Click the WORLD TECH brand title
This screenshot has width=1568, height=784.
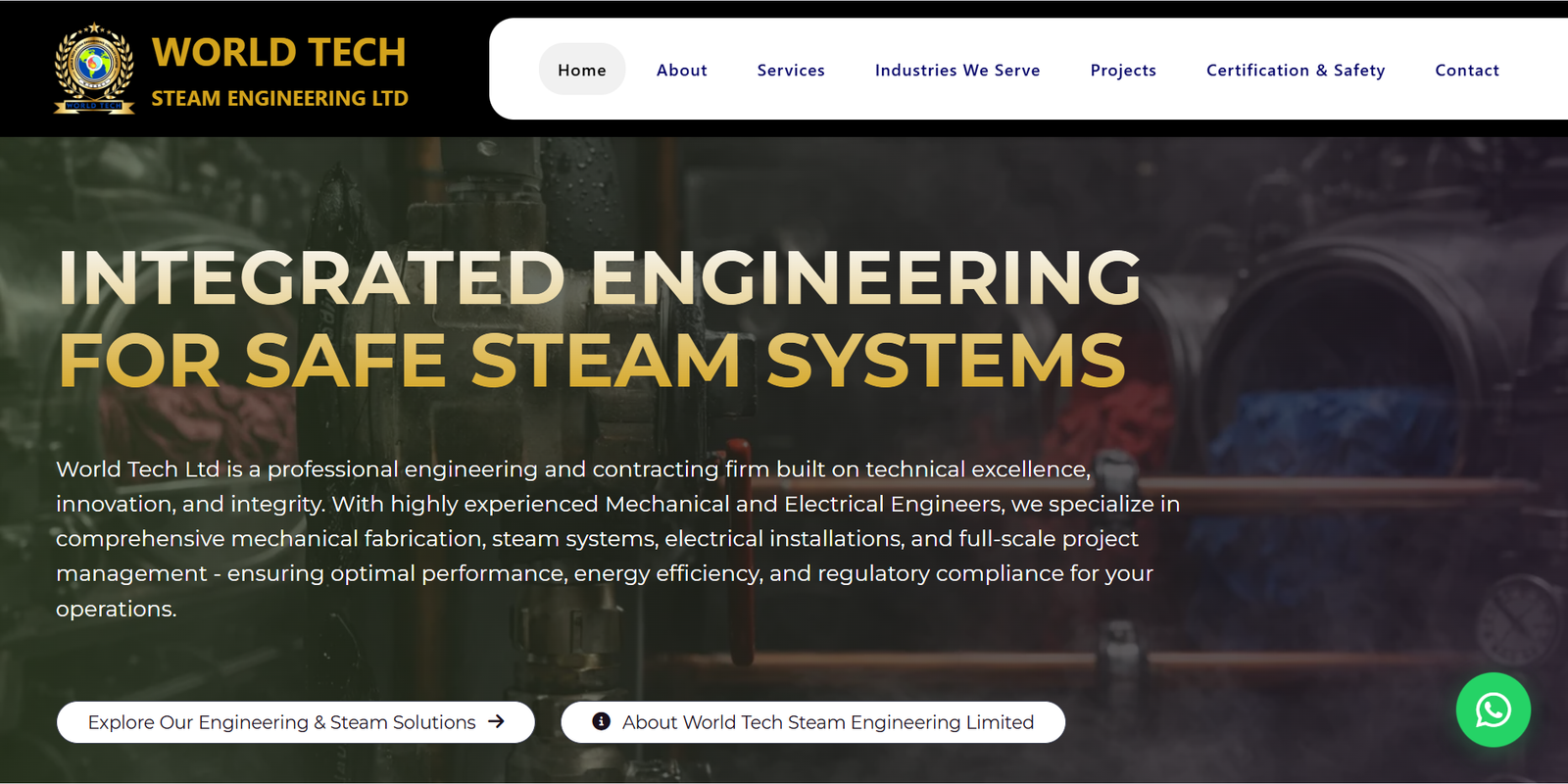tap(279, 53)
